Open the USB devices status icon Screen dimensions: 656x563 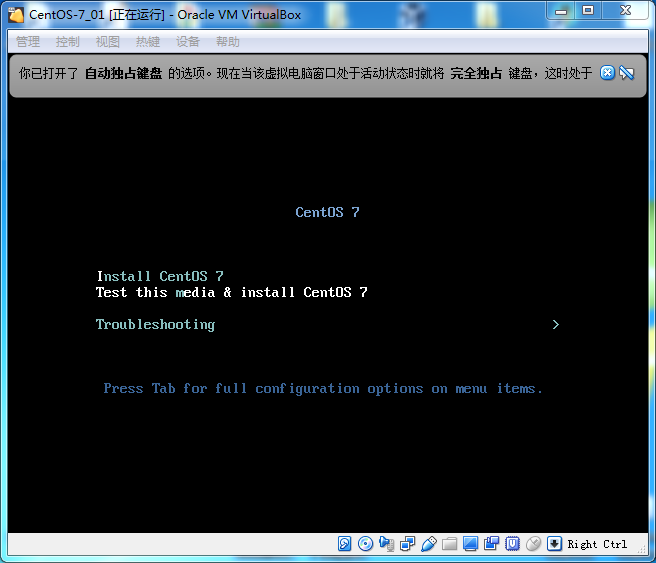428,544
